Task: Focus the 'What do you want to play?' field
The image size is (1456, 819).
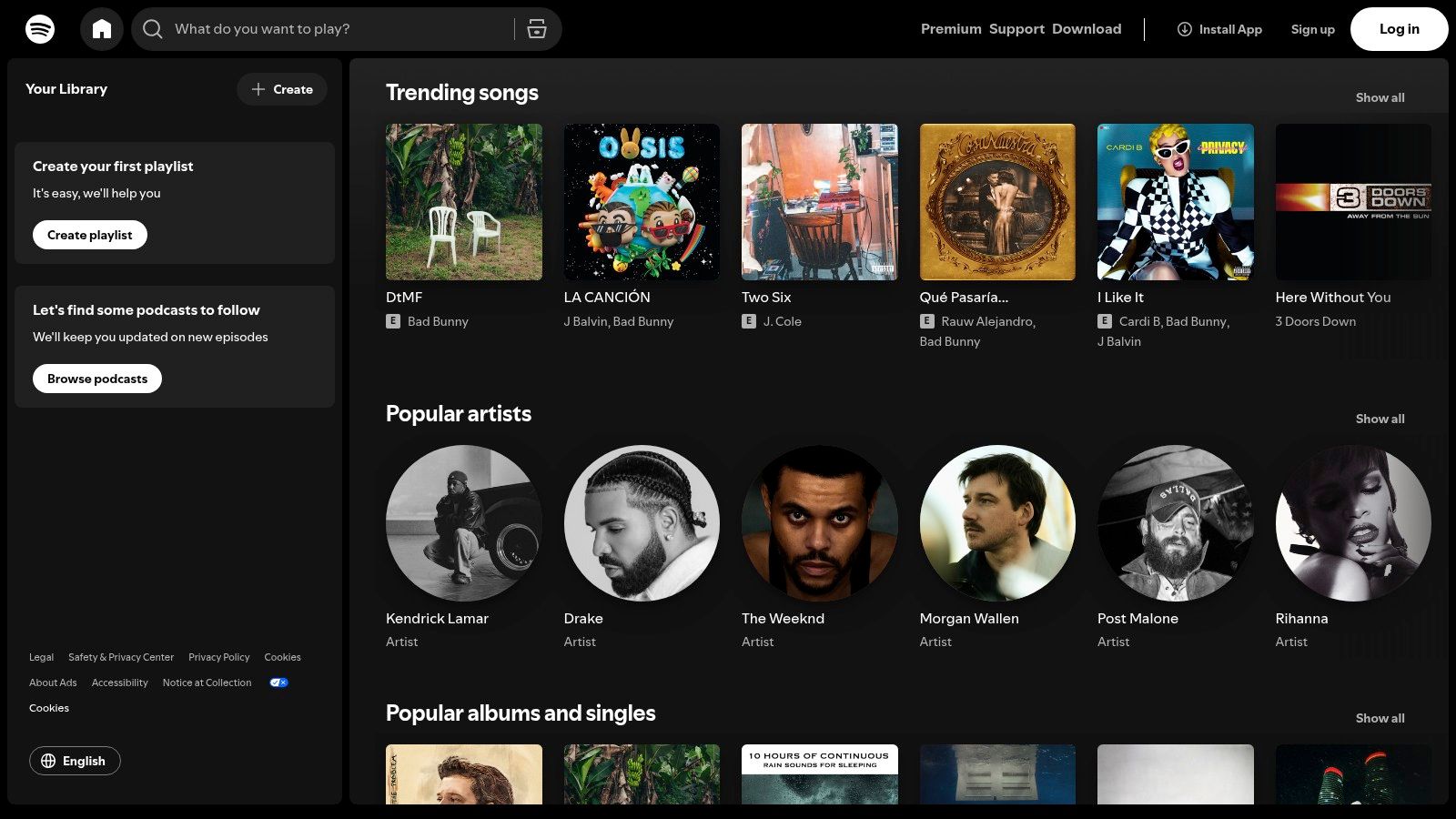Action: [x=346, y=29]
